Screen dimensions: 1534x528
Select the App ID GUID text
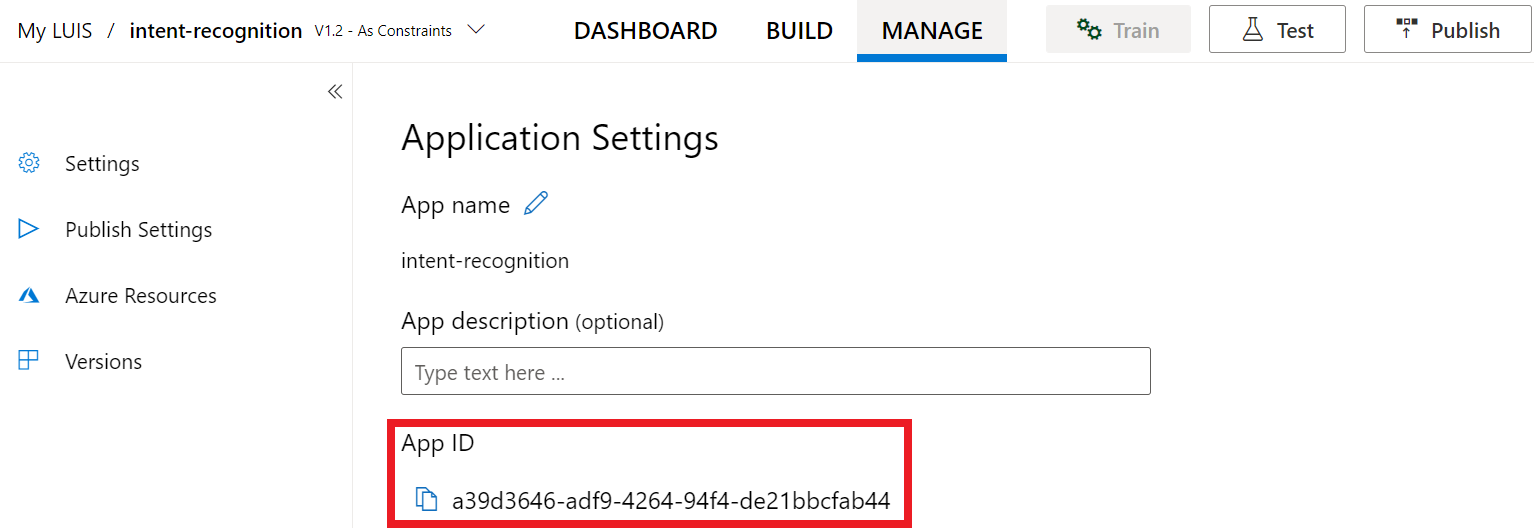(671, 500)
